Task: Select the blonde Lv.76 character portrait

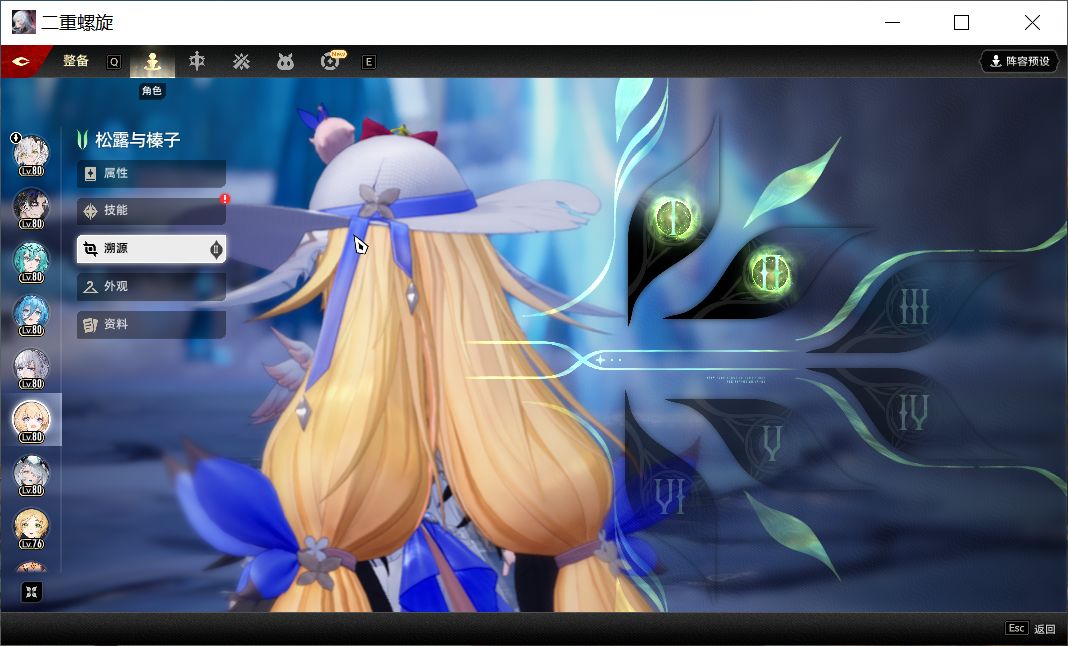Action: click(x=31, y=529)
